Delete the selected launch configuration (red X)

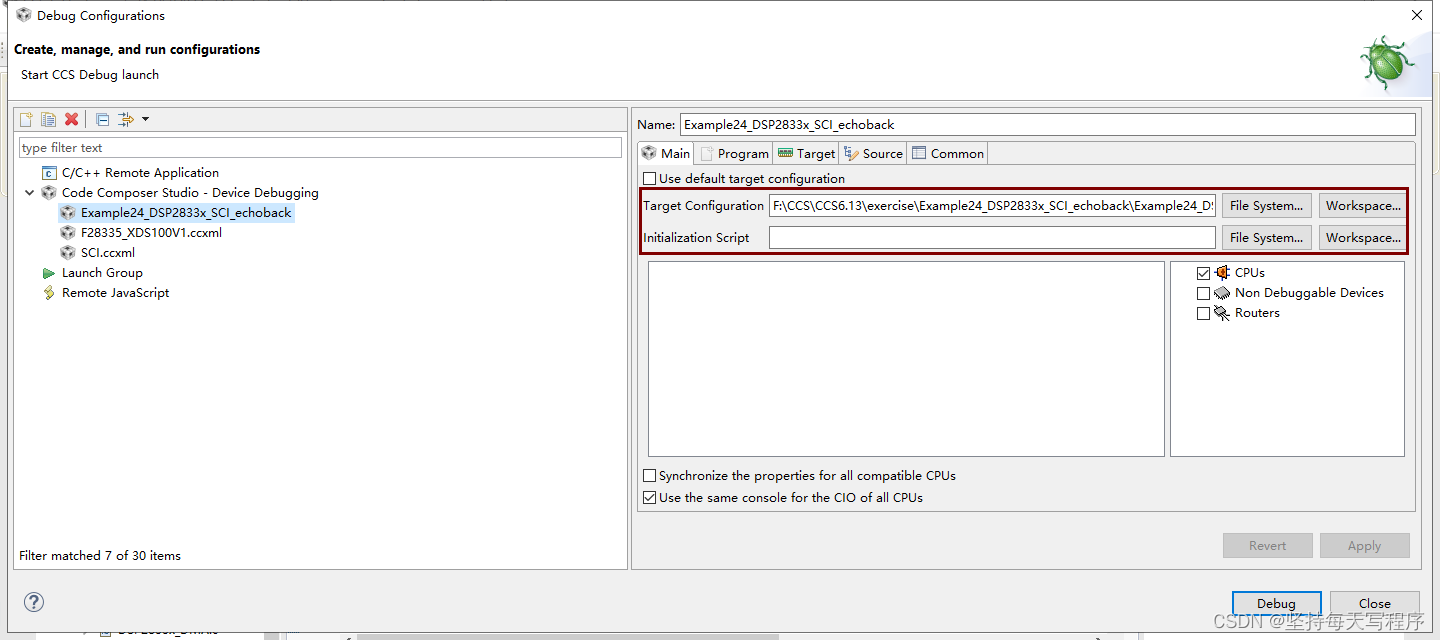71,120
